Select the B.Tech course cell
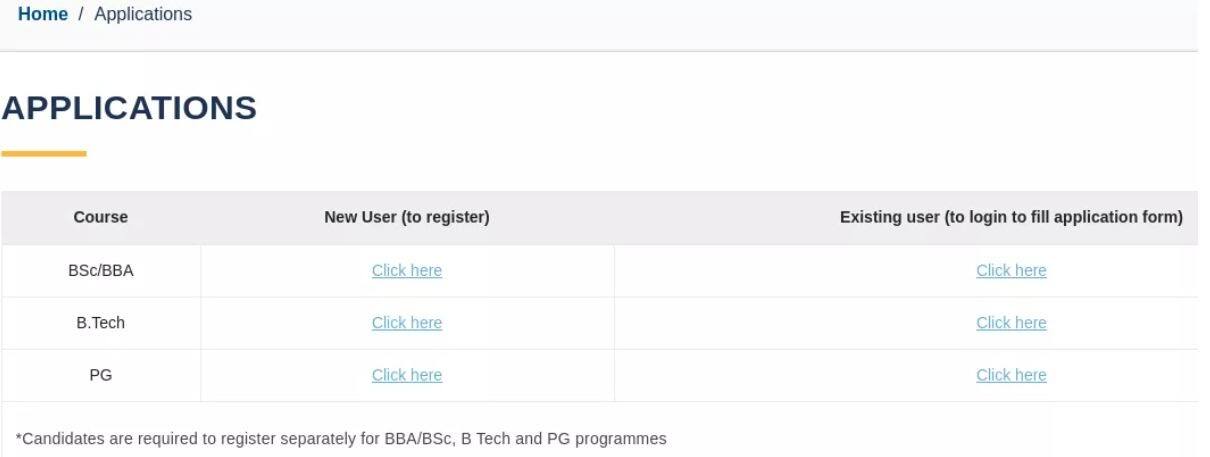The width and height of the screenshot is (1210, 457). click(x=100, y=323)
